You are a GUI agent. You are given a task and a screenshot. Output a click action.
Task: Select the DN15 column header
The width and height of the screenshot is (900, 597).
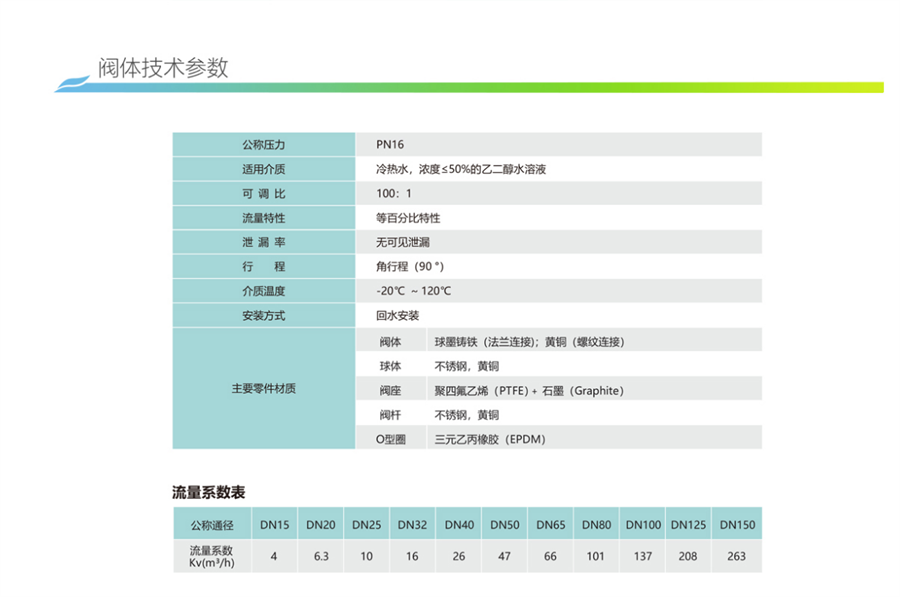pyautogui.click(x=275, y=524)
